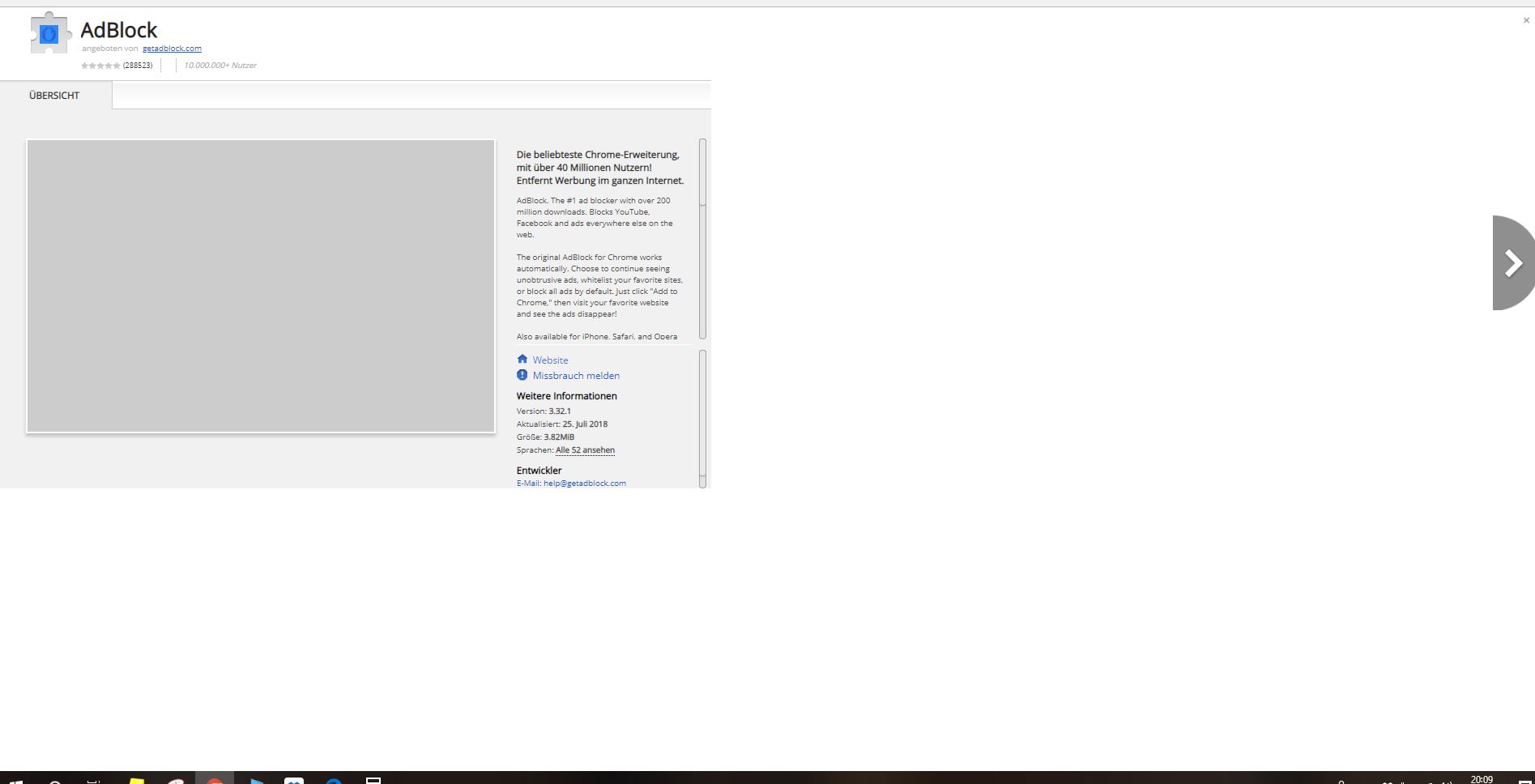Click the home icon beside Website
Viewport: 1535px width, 784px height.
pyautogui.click(x=522, y=360)
